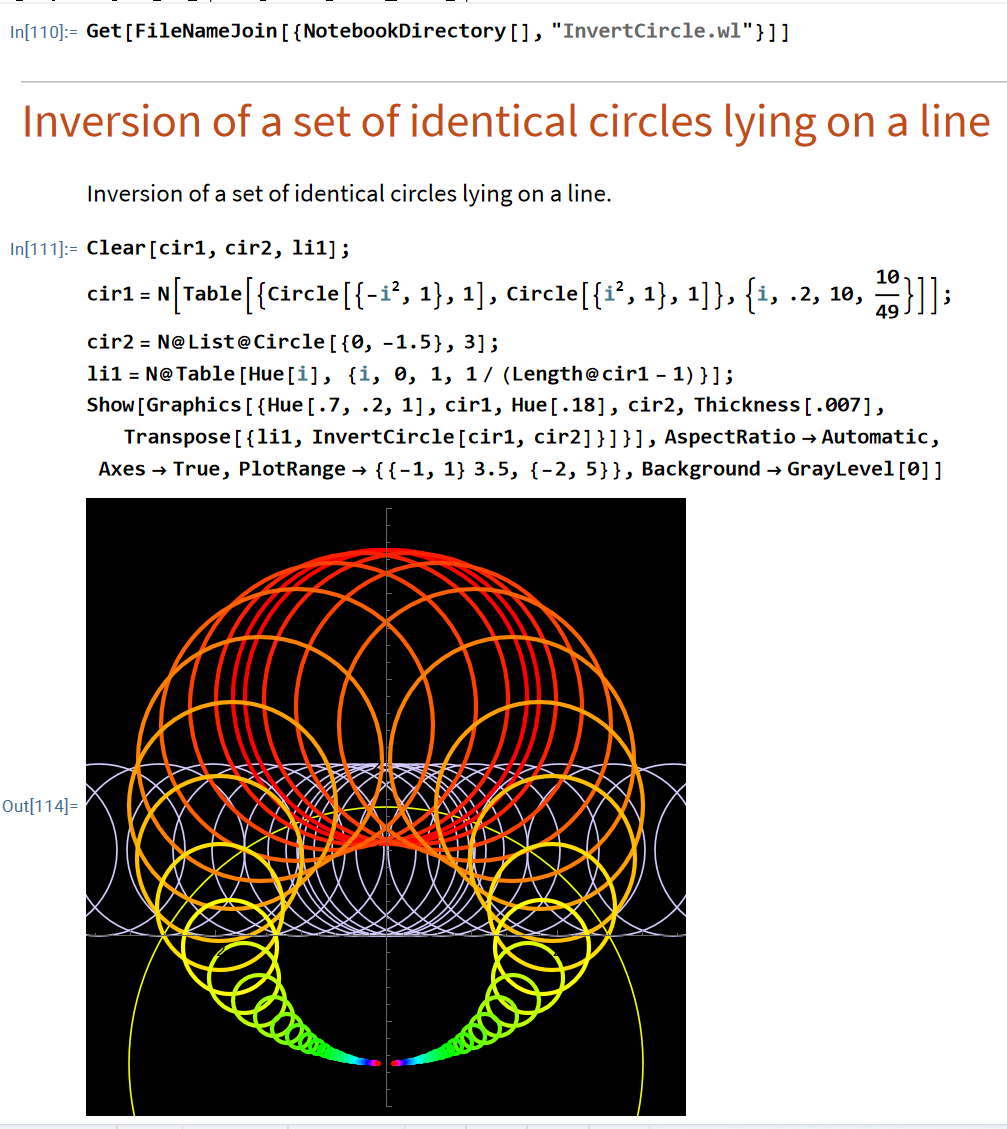The image size is (1007, 1129).
Task: Click the Clear[cir1, cir2, li1] line
Action: coord(218,248)
